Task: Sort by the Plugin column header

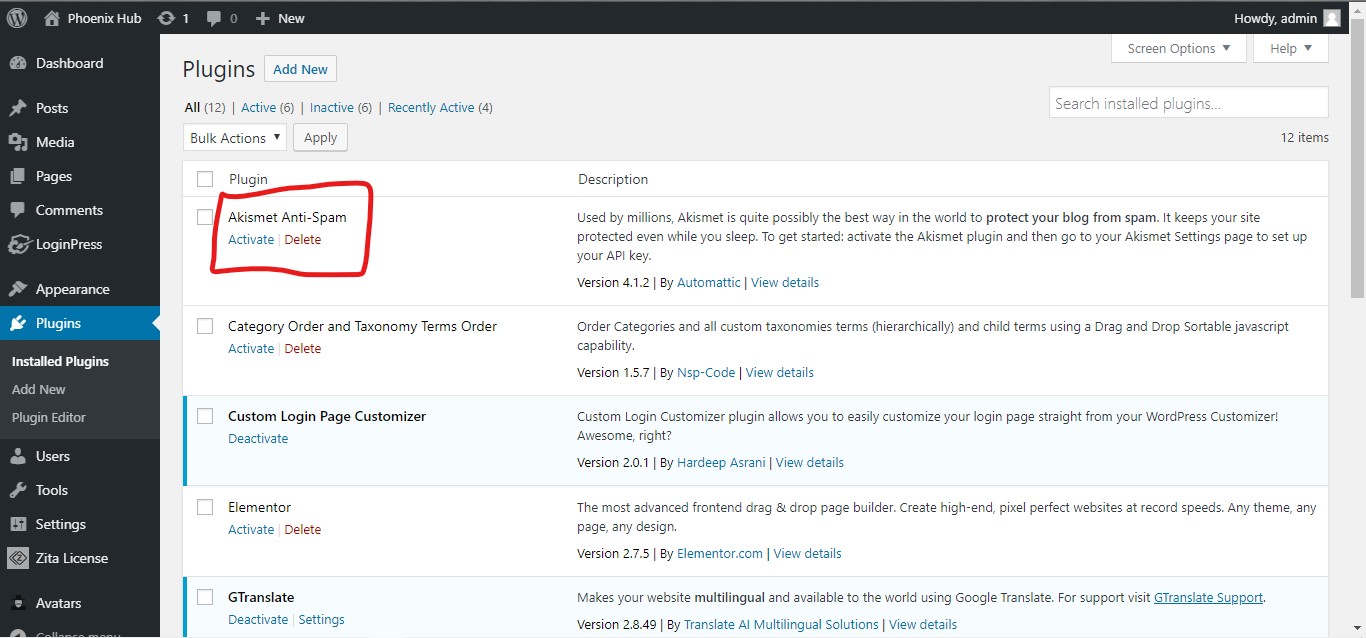Action: coord(248,179)
